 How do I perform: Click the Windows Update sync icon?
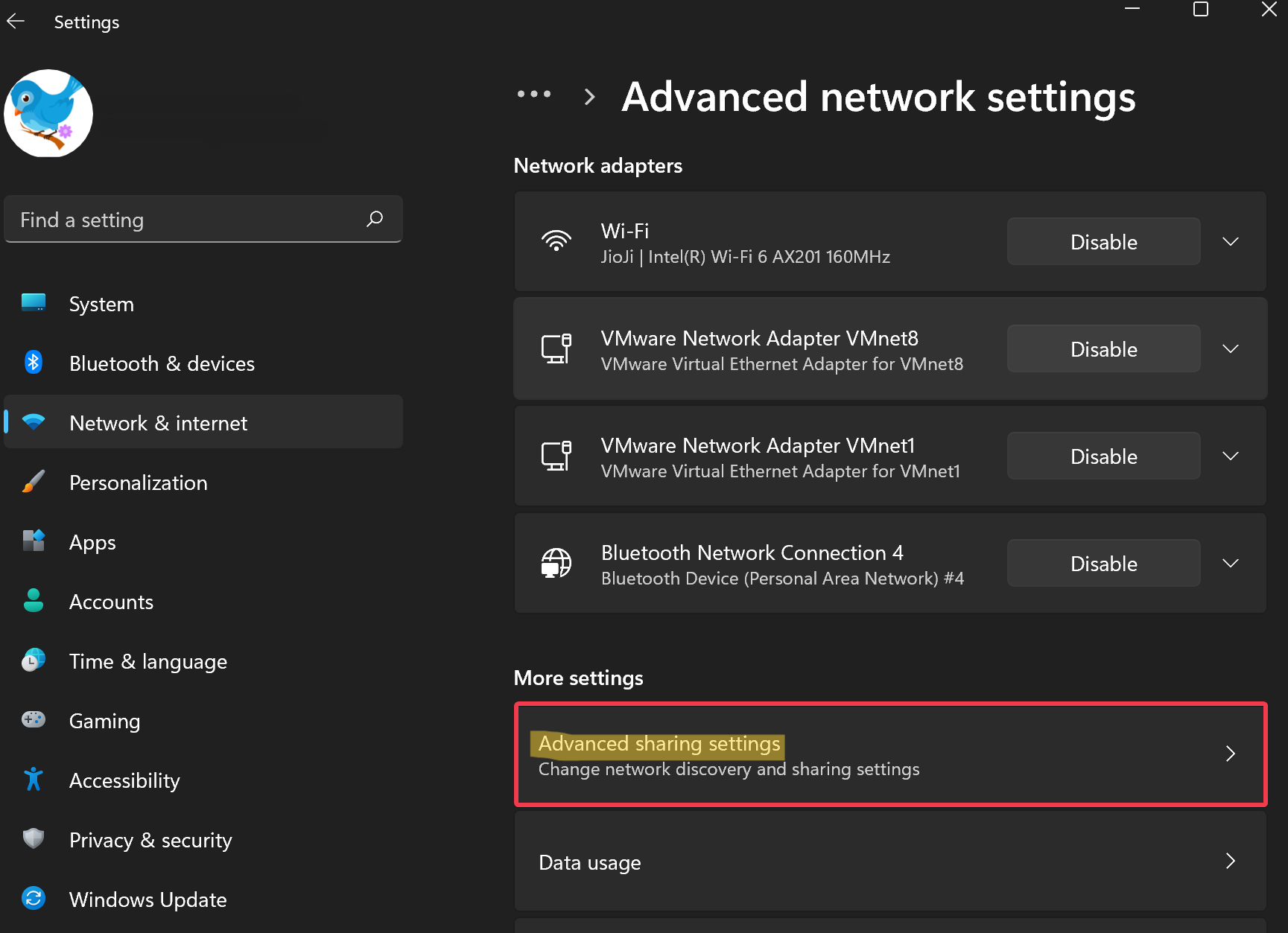(34, 898)
